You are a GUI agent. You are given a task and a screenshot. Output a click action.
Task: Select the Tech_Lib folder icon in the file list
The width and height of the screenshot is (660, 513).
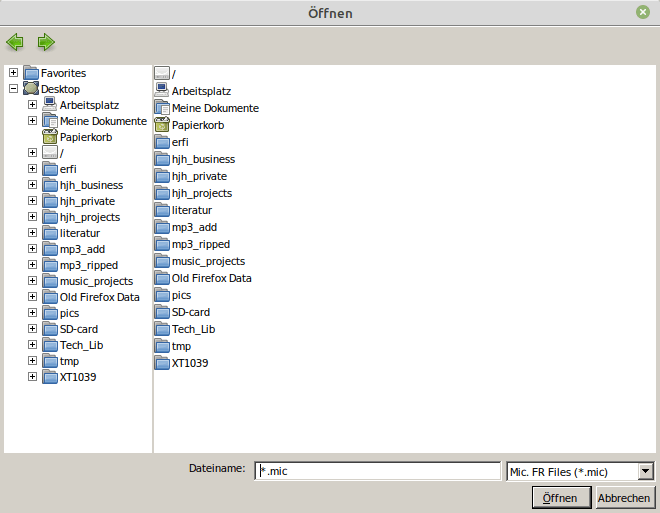[162, 329]
